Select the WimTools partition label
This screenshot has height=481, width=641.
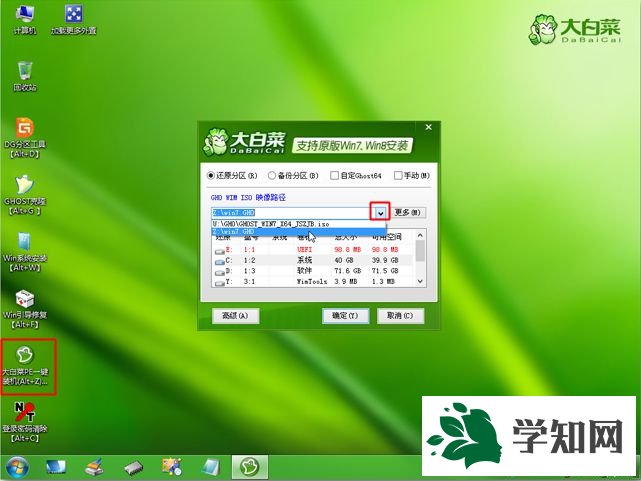[312, 282]
